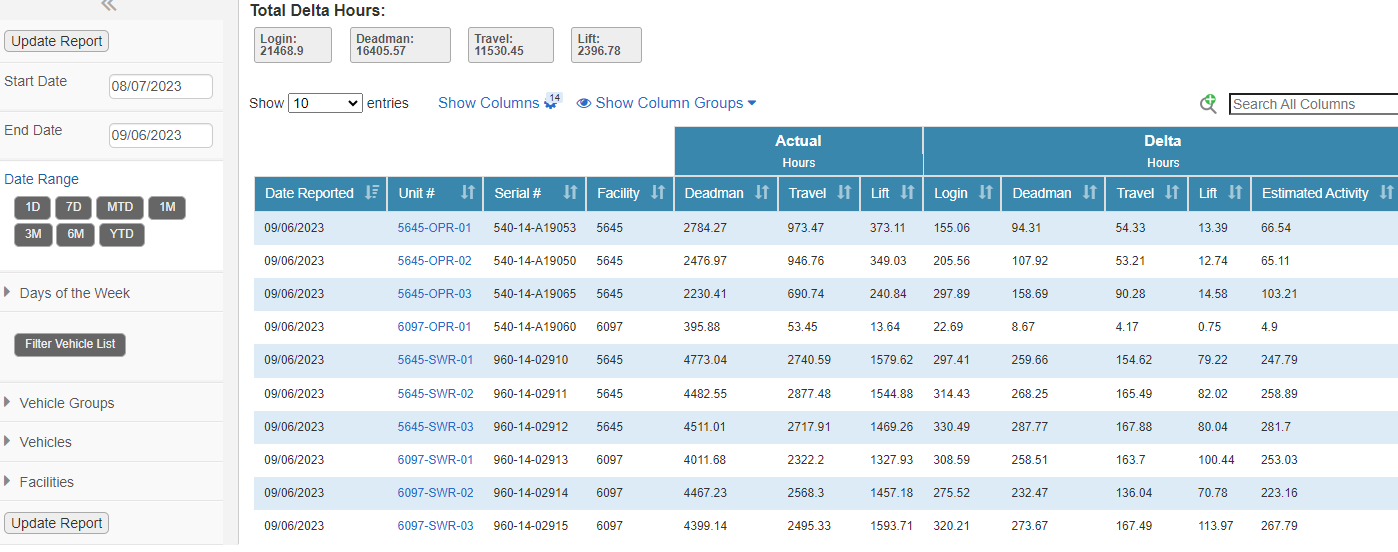Click the Start Date input field

point(160,86)
